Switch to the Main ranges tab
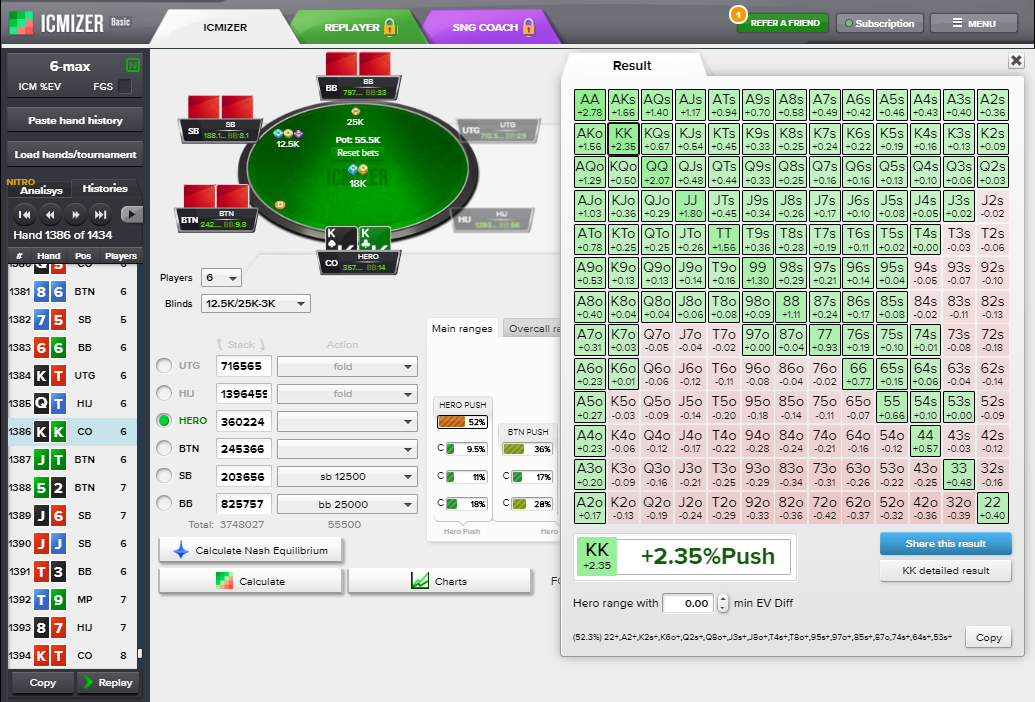Screen dimensions: 1035x702 coord(462,329)
